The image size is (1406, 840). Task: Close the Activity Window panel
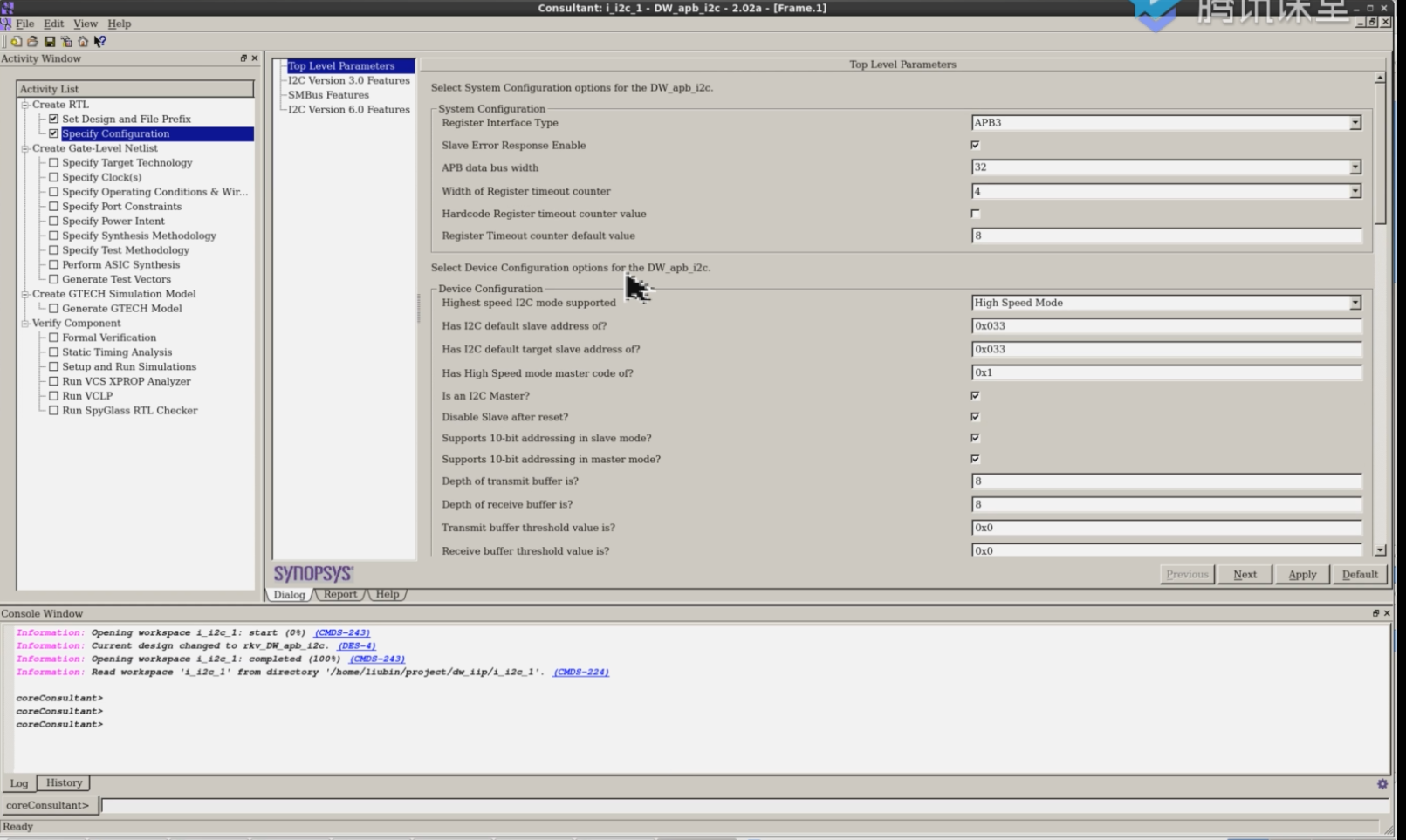[255, 58]
